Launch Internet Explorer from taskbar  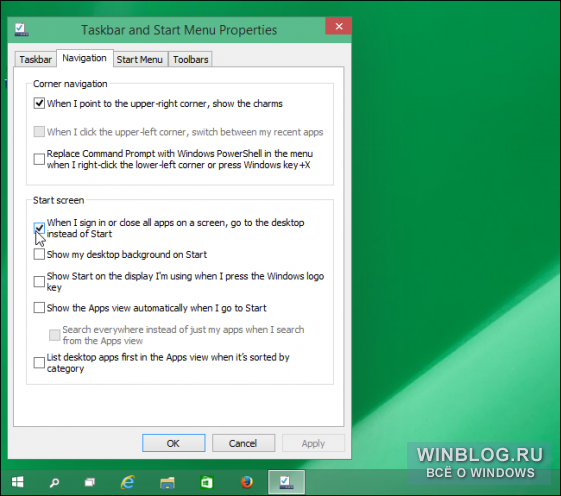(x=128, y=482)
